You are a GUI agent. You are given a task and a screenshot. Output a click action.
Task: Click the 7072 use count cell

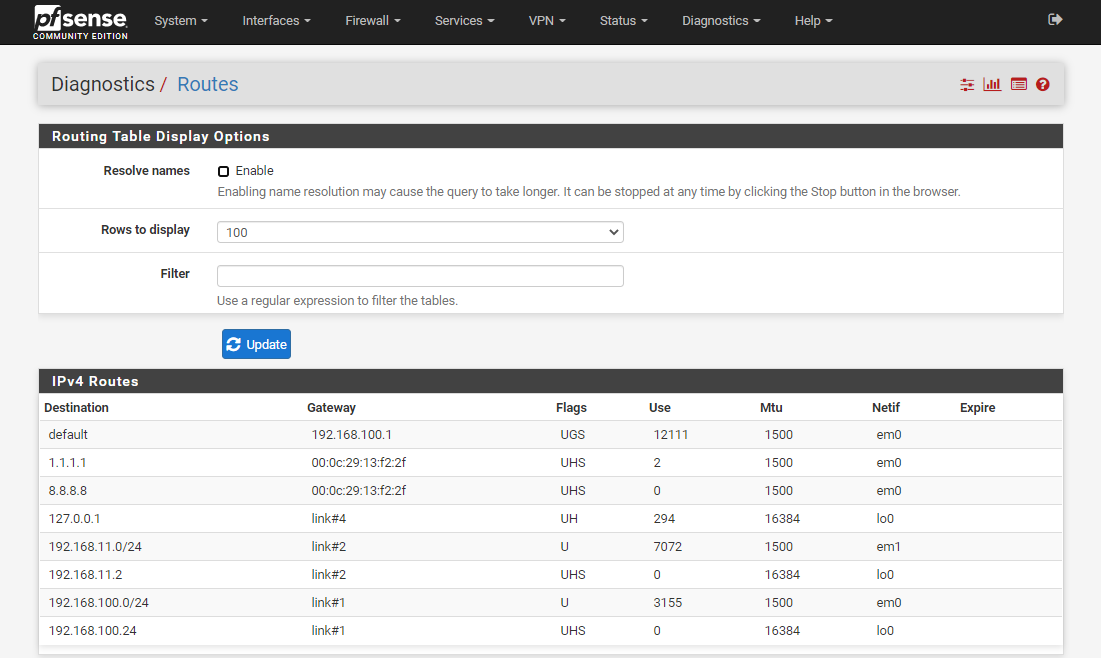tap(668, 547)
